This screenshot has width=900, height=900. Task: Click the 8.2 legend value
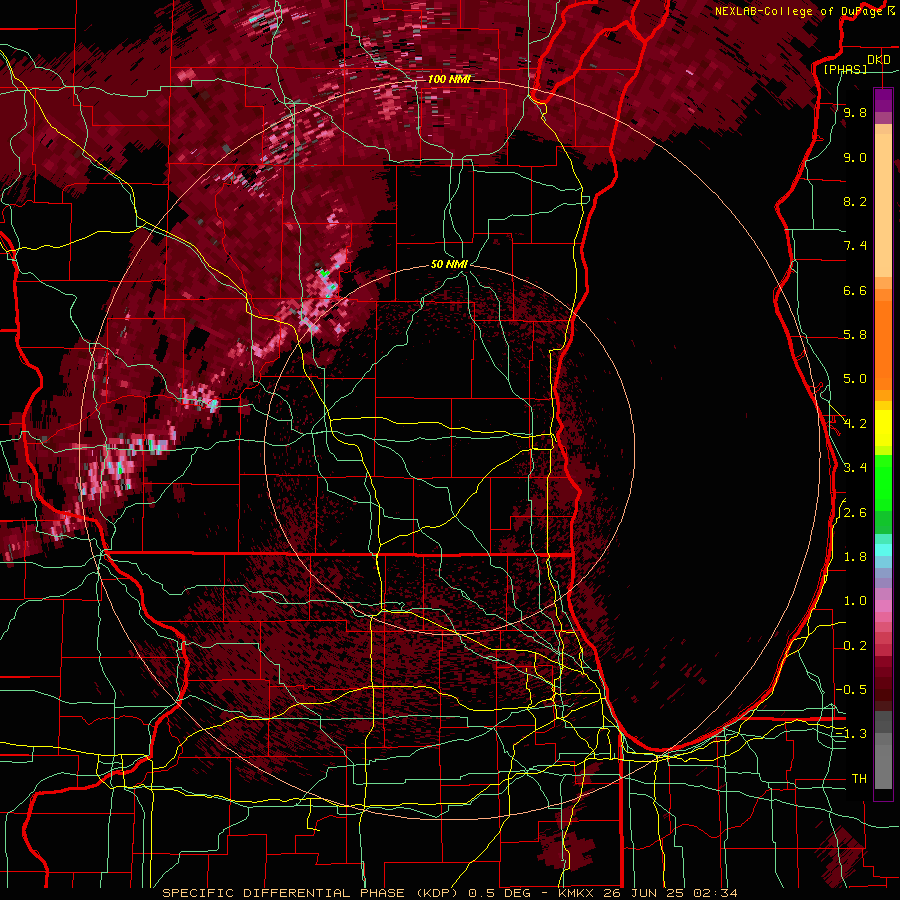tap(855, 201)
